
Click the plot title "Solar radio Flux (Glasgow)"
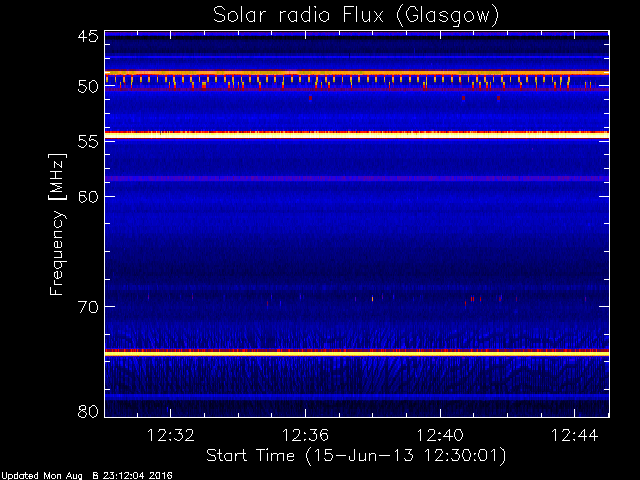pyautogui.click(x=356, y=16)
